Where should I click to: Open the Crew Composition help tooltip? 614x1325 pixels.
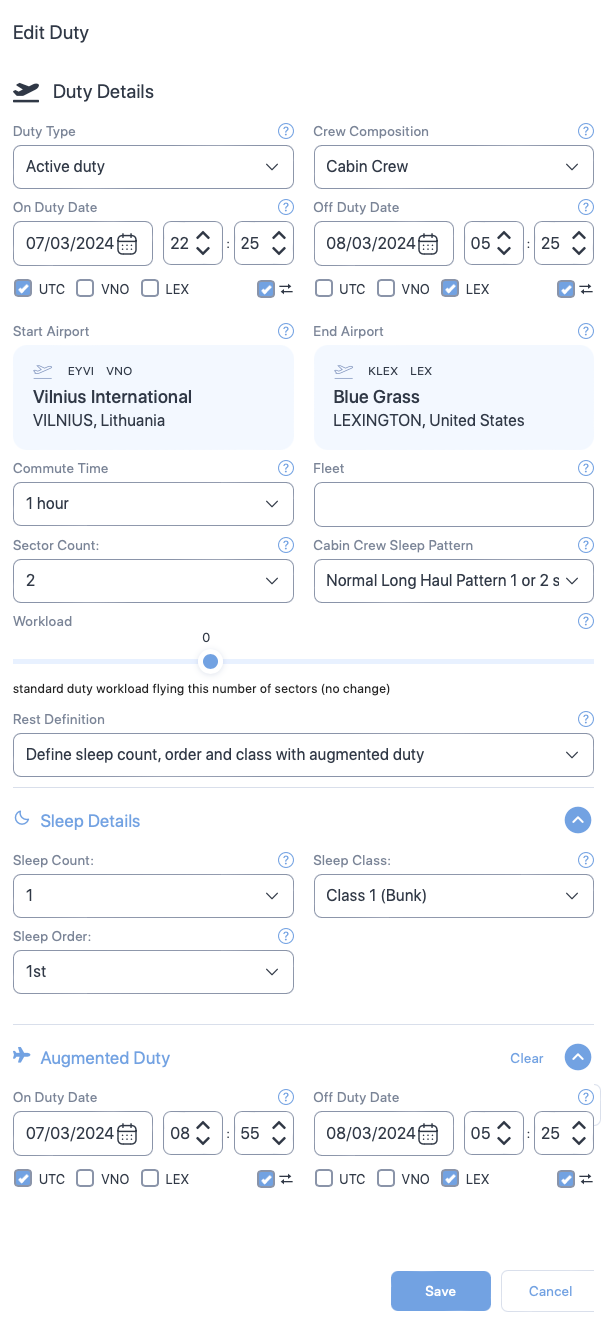(x=586, y=131)
